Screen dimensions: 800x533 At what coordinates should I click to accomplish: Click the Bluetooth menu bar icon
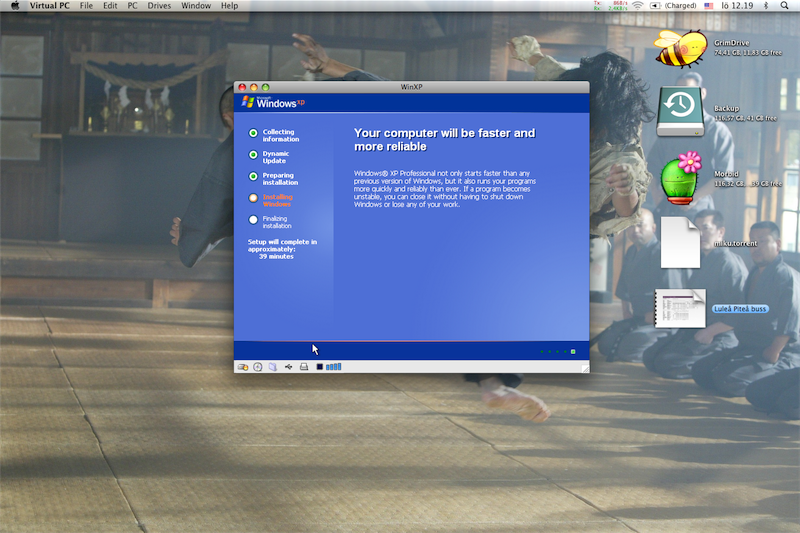[766, 6]
